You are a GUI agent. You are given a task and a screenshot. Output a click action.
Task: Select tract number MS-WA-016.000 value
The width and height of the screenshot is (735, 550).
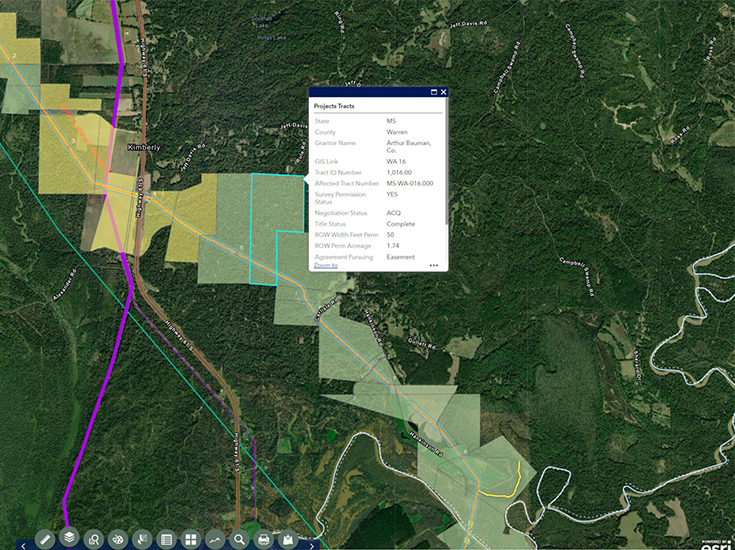pos(410,183)
